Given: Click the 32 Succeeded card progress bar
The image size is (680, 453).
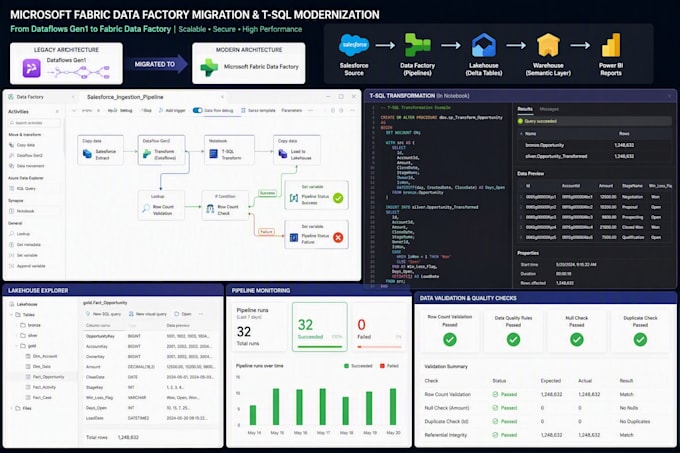Looking at the screenshot, I should 320,347.
